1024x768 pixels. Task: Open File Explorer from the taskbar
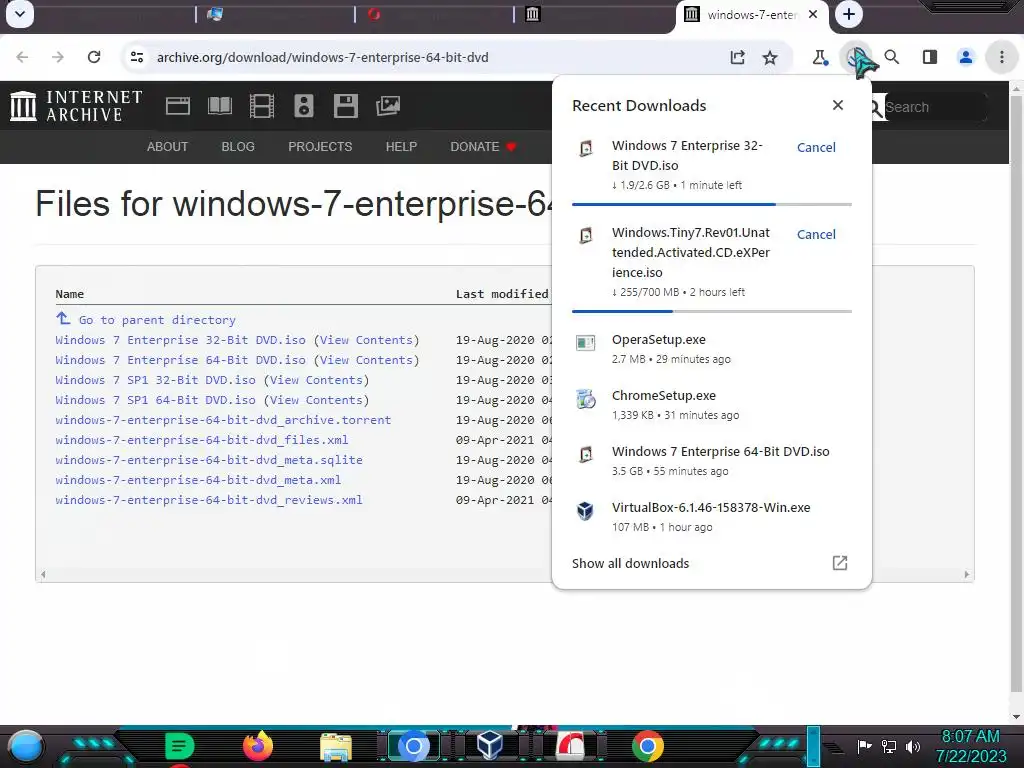point(336,747)
